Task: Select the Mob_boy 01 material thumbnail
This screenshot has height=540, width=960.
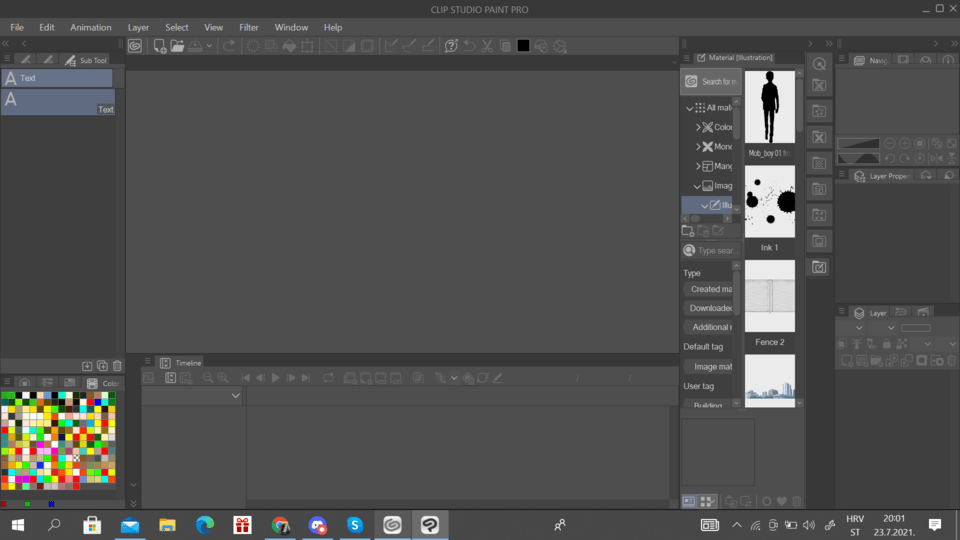Action: click(x=770, y=107)
